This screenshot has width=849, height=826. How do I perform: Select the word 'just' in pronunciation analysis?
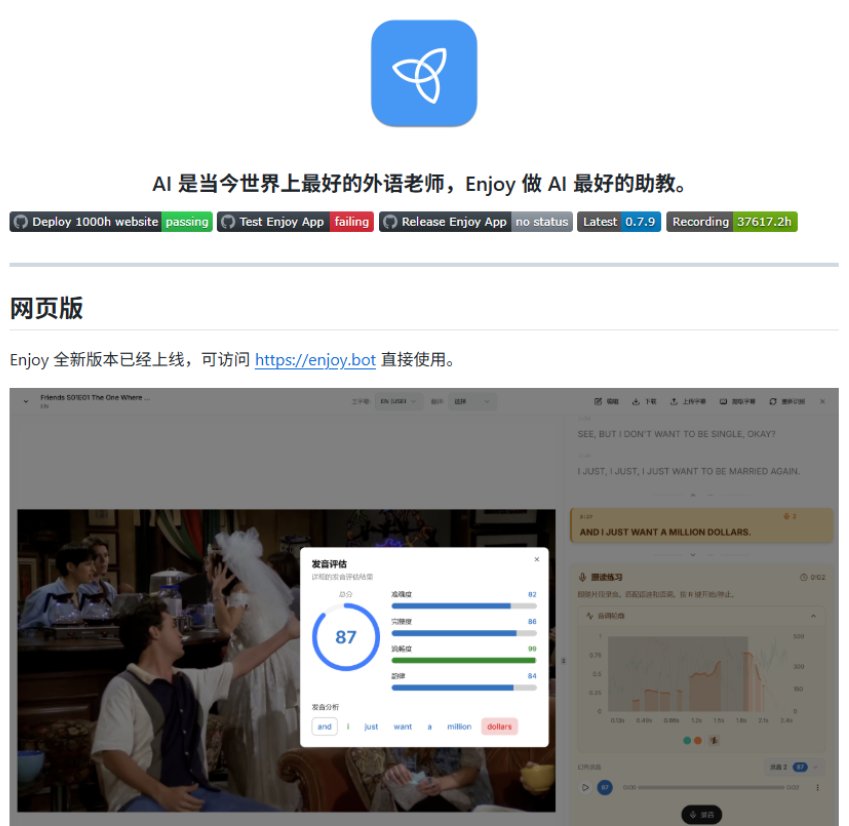pyautogui.click(x=371, y=726)
